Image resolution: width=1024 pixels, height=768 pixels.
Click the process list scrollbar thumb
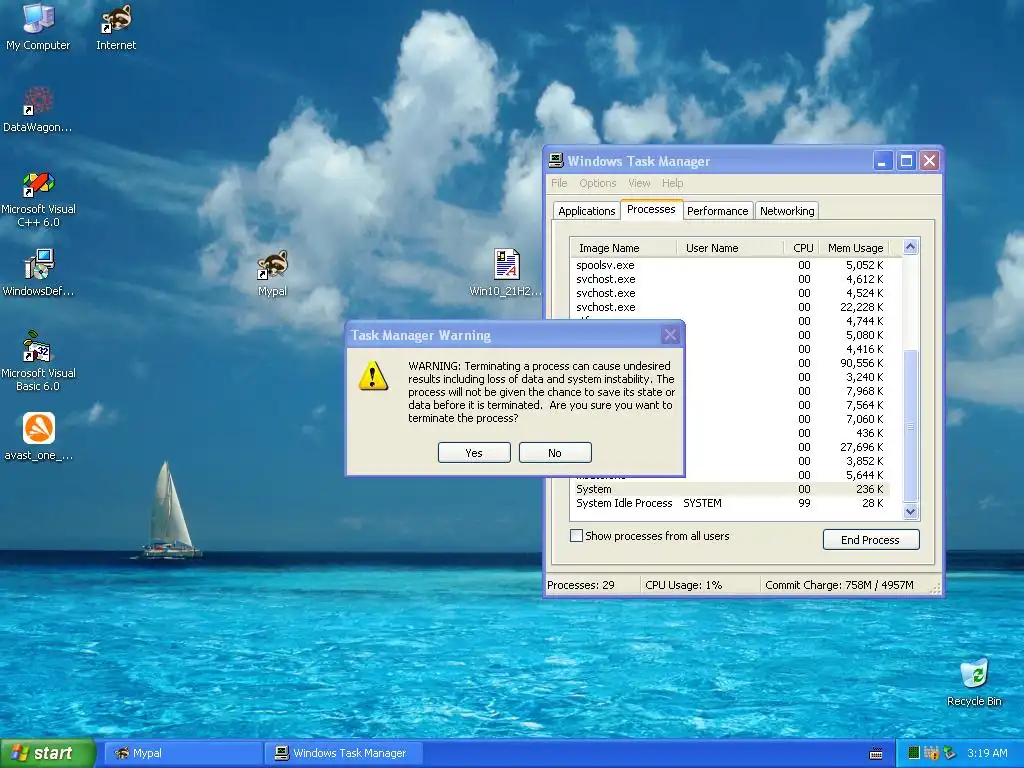coord(910,426)
